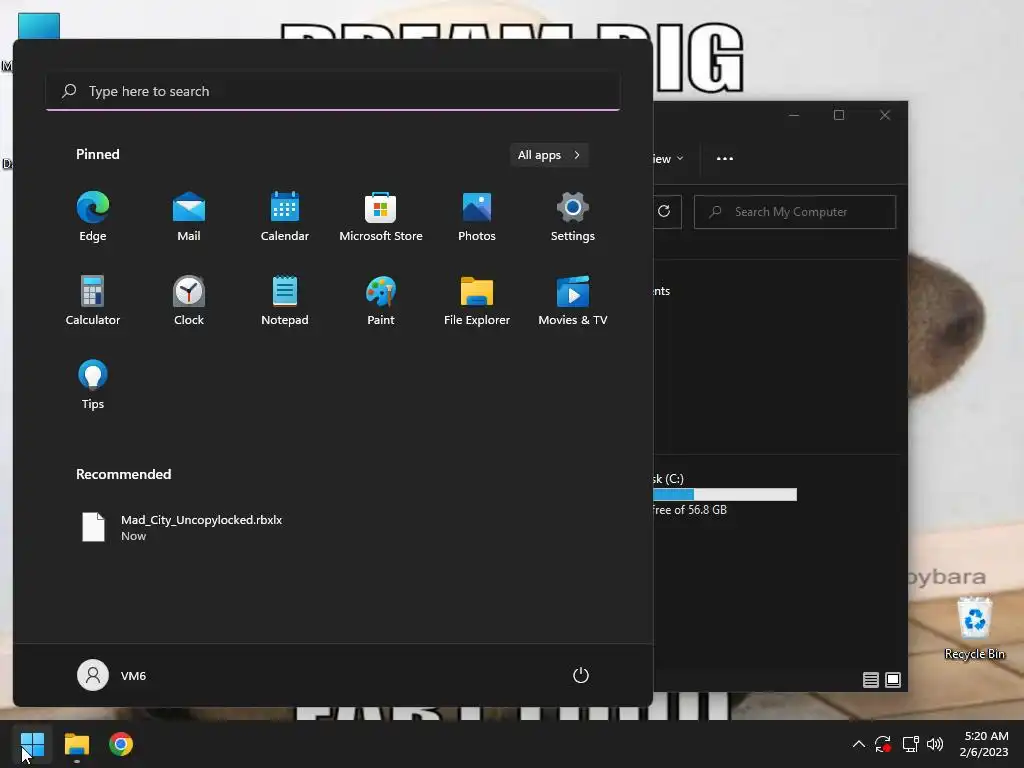The height and width of the screenshot is (768, 1024).
Task: Open Settings from pinned apps
Action: (573, 217)
